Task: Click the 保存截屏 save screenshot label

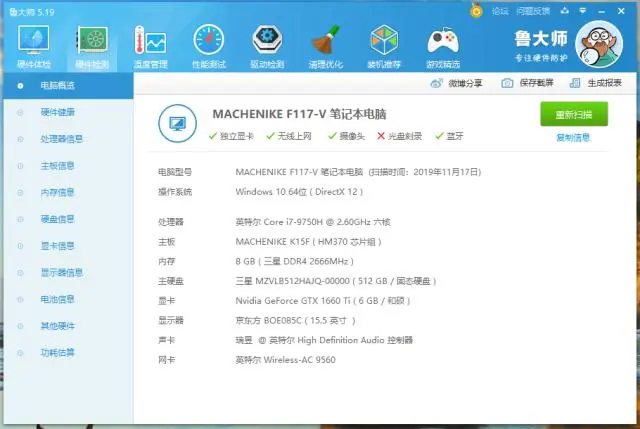Action: [536, 83]
